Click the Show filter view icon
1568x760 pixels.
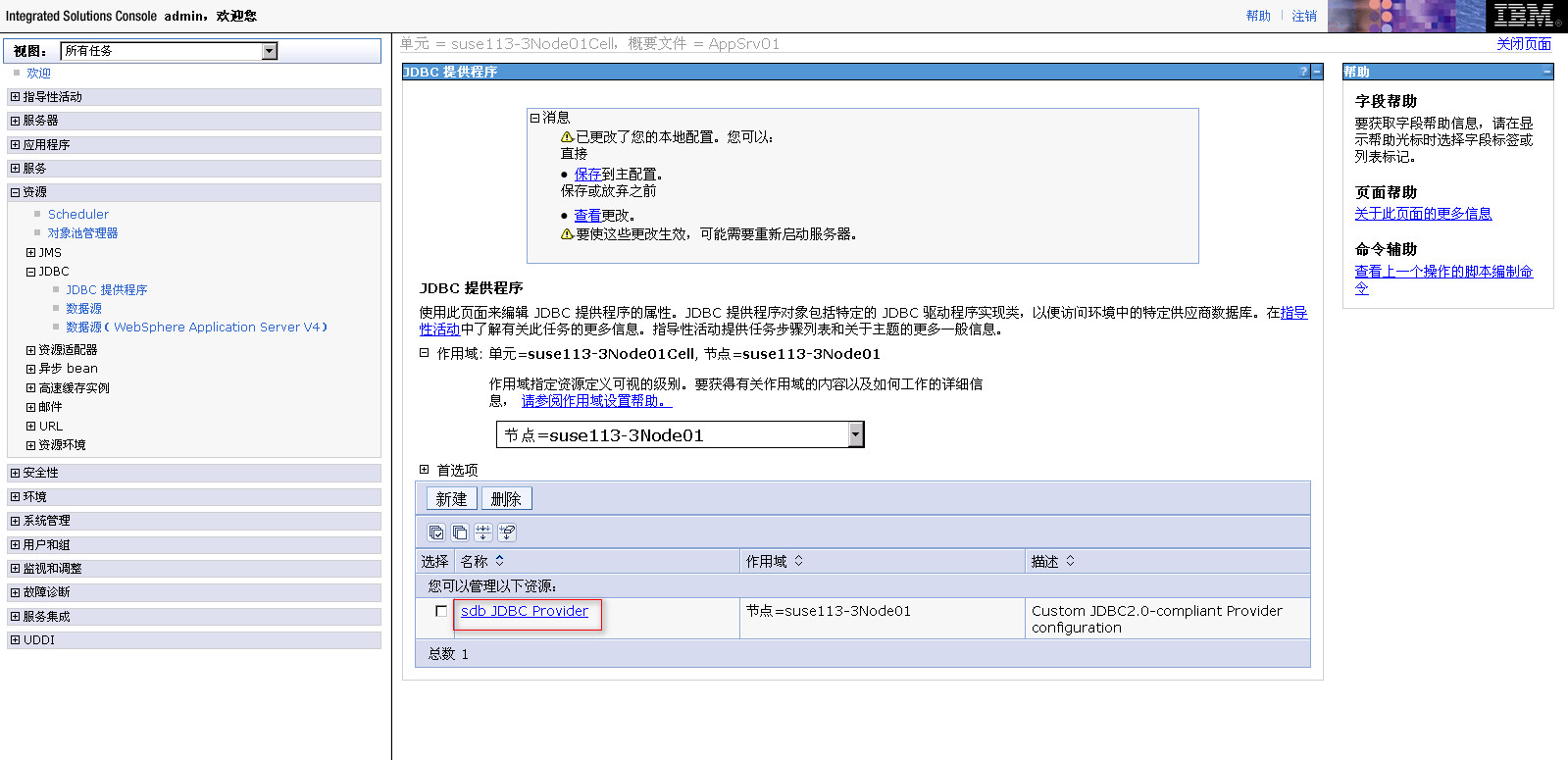[x=483, y=532]
